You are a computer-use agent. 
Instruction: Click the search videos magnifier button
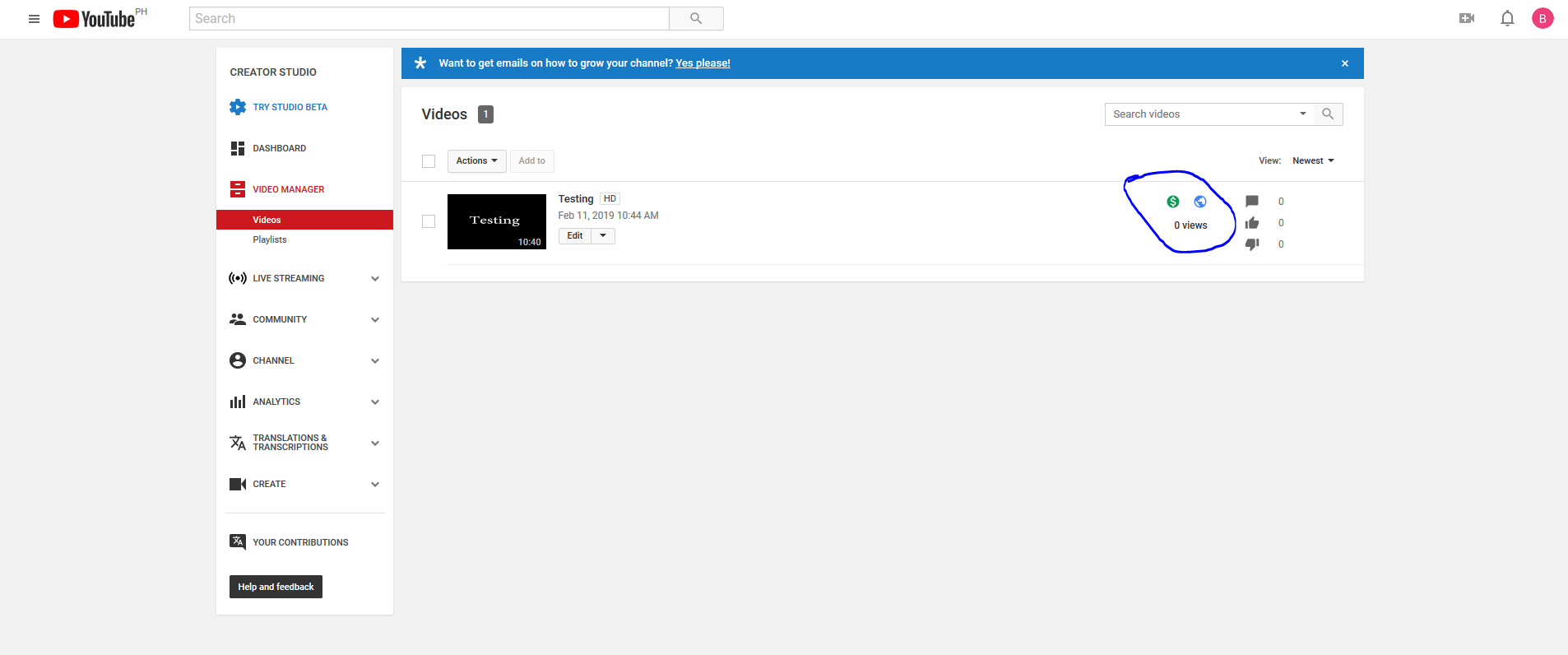click(x=1328, y=114)
